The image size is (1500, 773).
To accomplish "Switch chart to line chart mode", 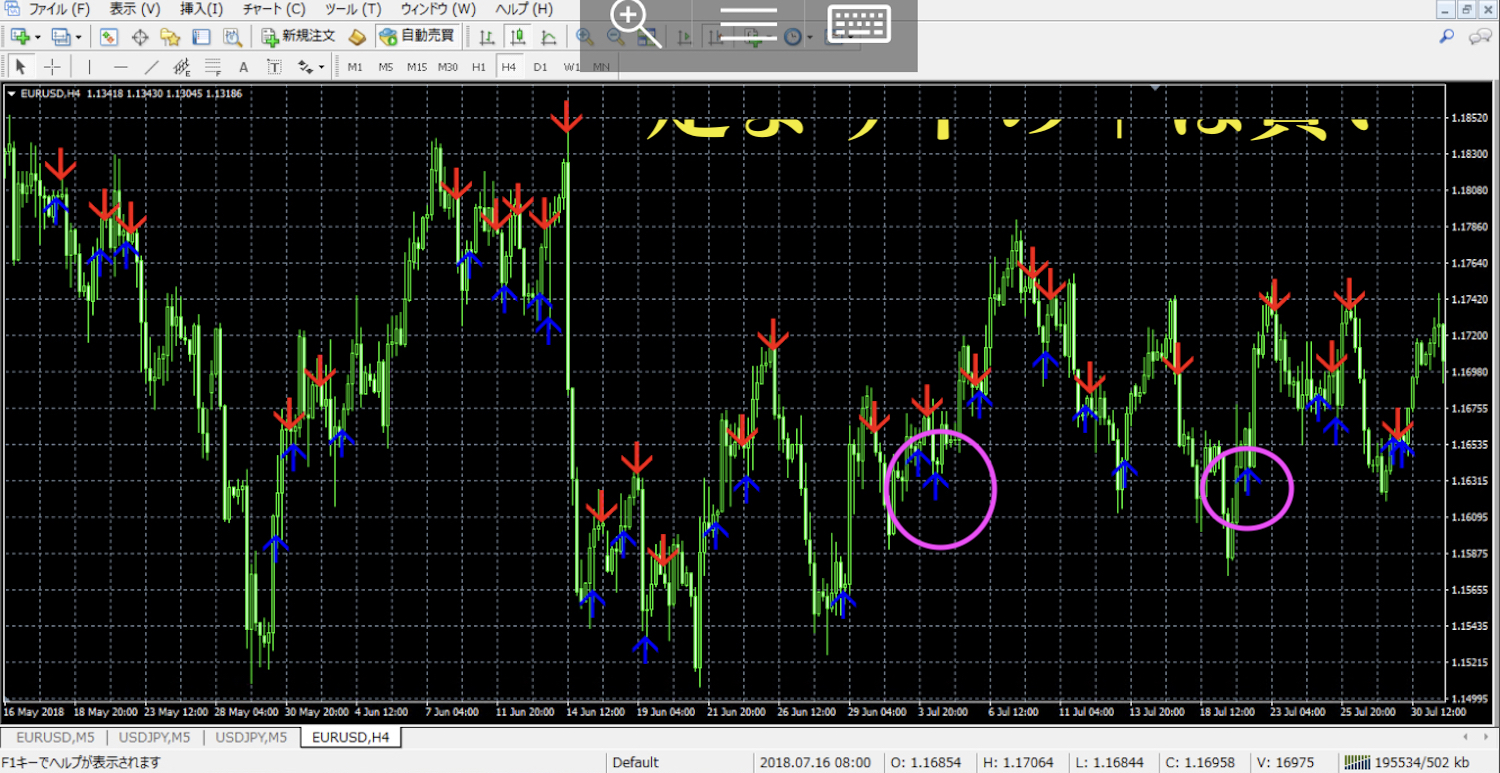I will pyautogui.click(x=549, y=37).
